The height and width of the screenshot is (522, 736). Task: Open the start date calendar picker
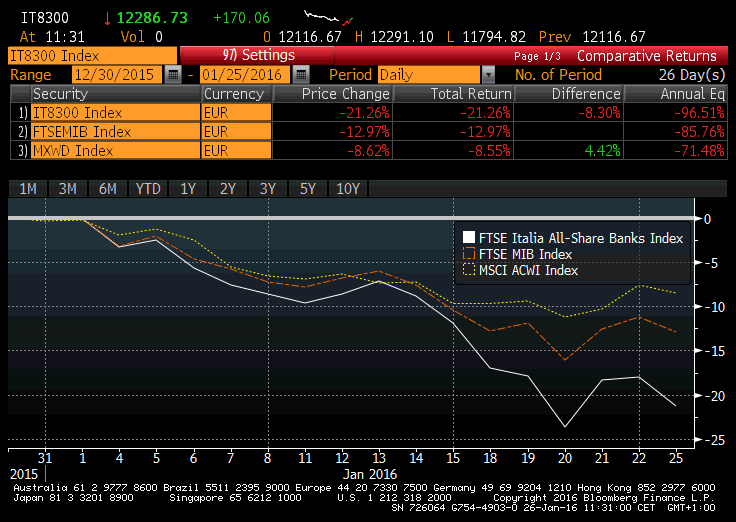pos(173,75)
